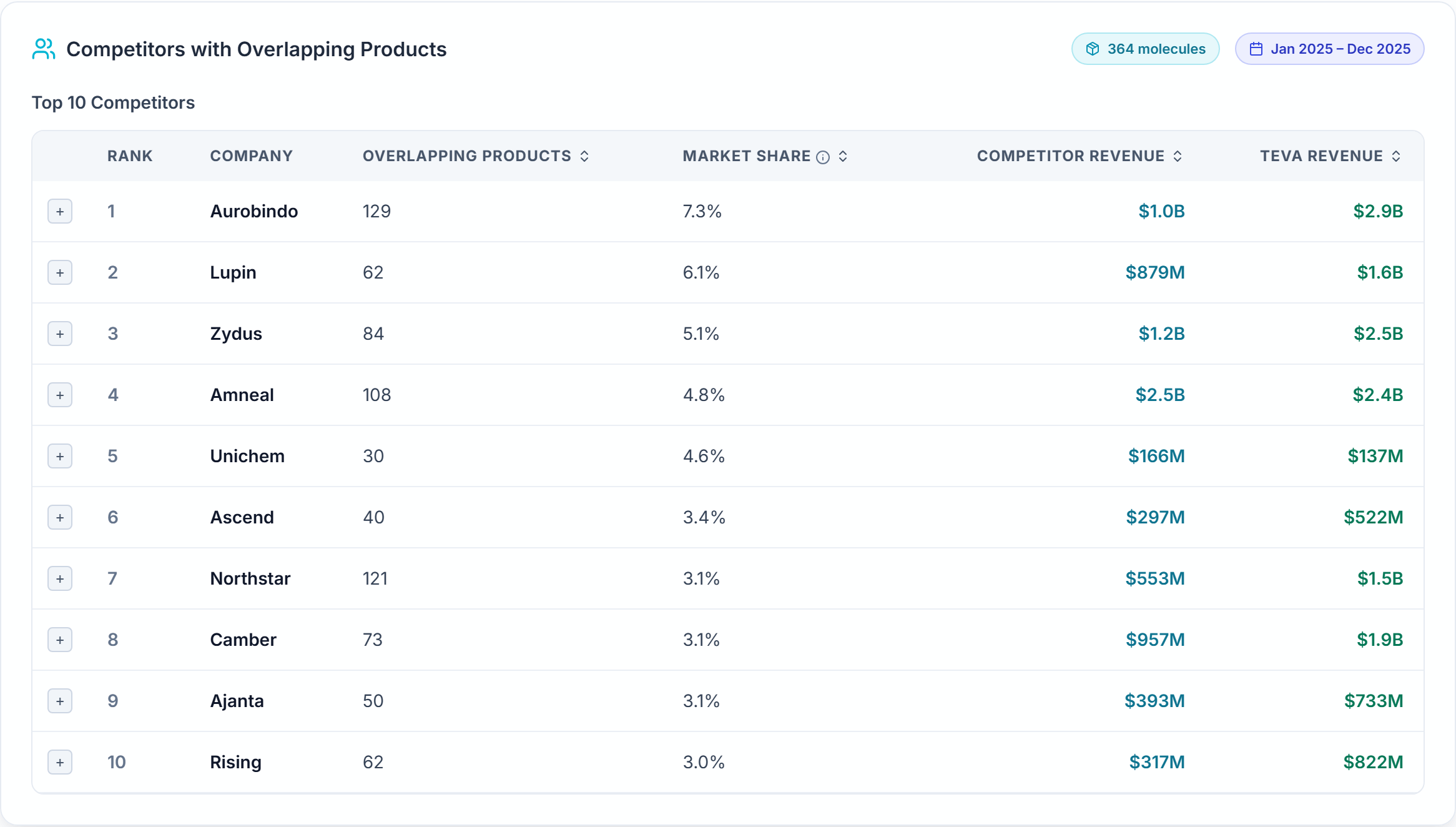Open the Market Share info icon

point(823,157)
